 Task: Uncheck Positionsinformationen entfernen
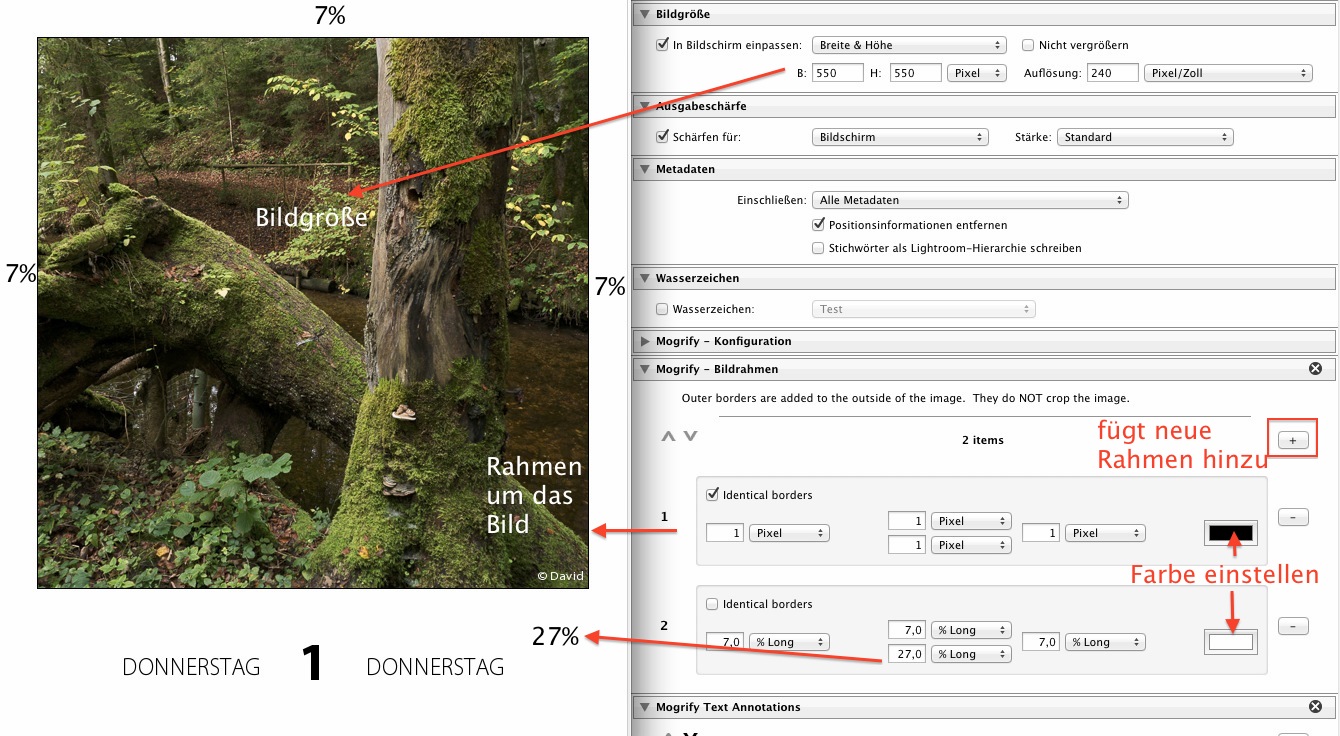[x=819, y=225]
